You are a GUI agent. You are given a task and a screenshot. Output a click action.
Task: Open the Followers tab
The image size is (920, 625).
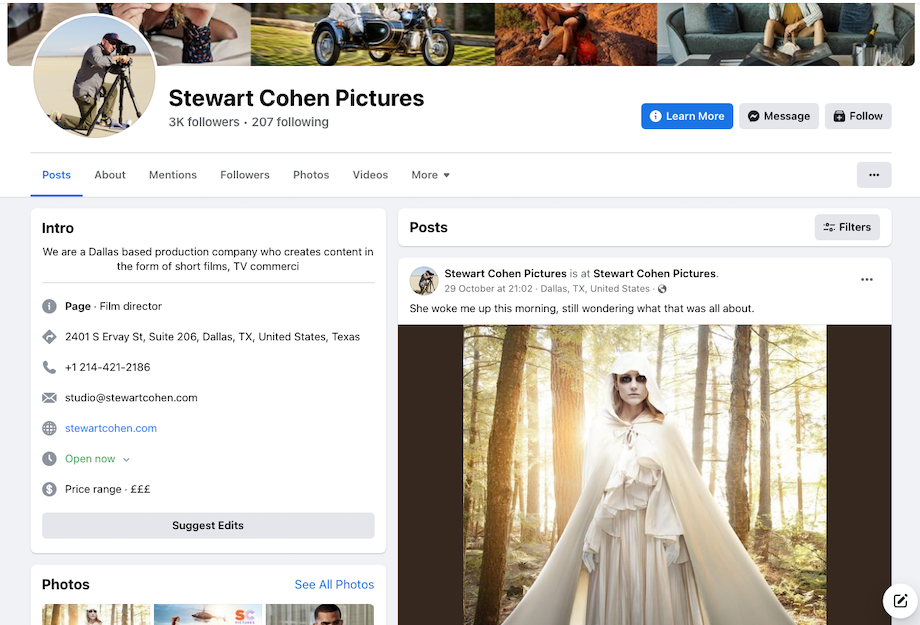pos(245,175)
